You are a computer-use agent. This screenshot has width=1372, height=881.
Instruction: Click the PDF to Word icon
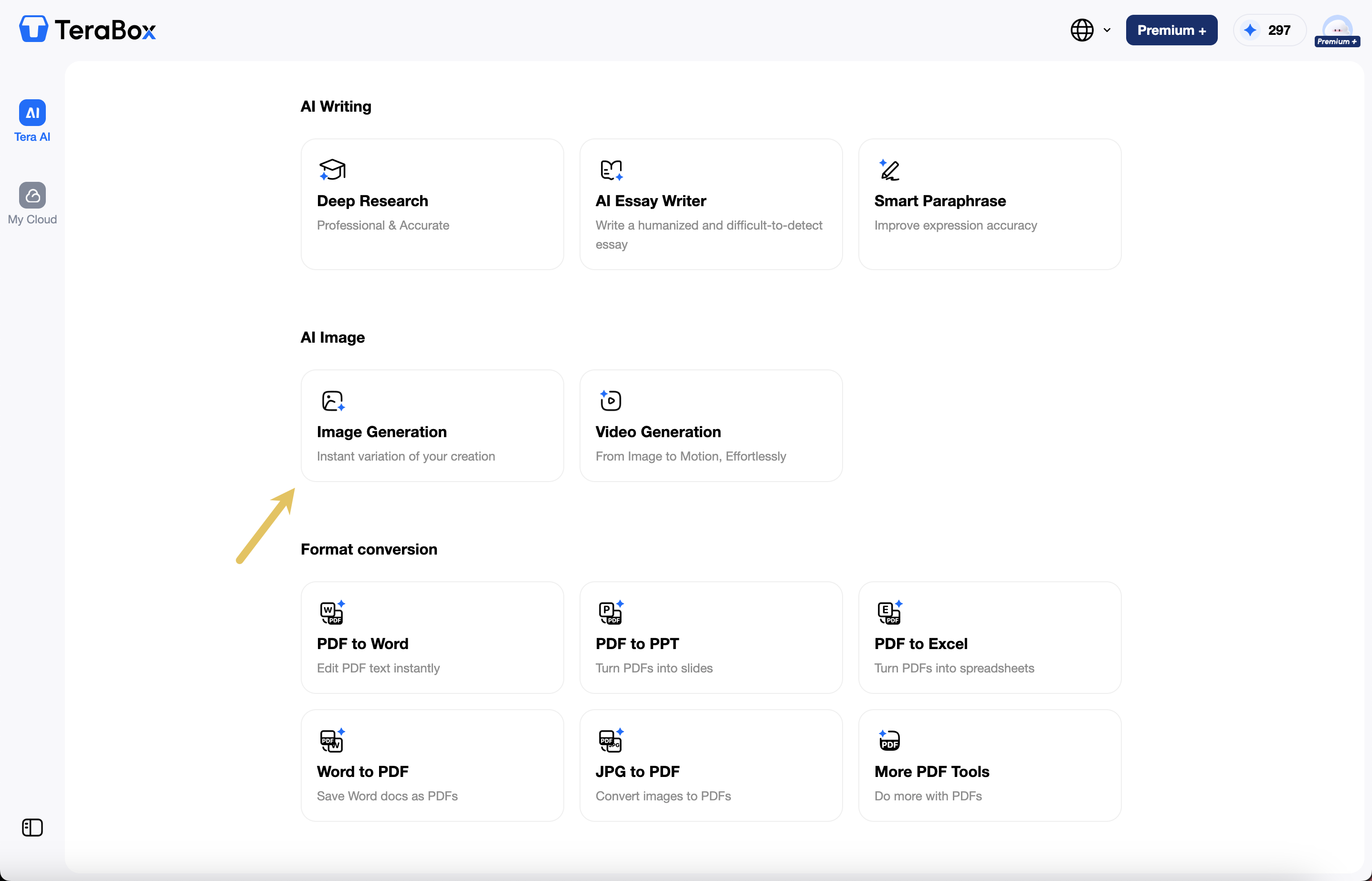coord(332,612)
